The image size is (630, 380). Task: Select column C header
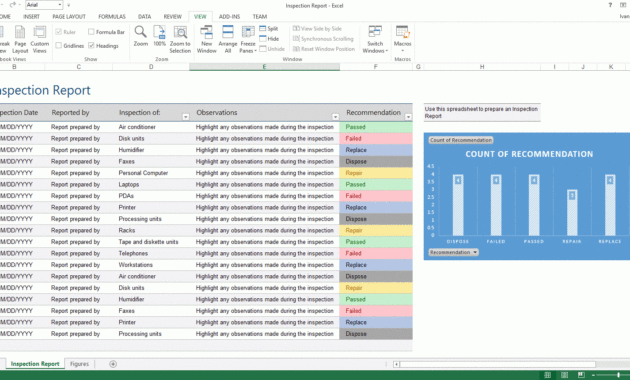coord(79,67)
